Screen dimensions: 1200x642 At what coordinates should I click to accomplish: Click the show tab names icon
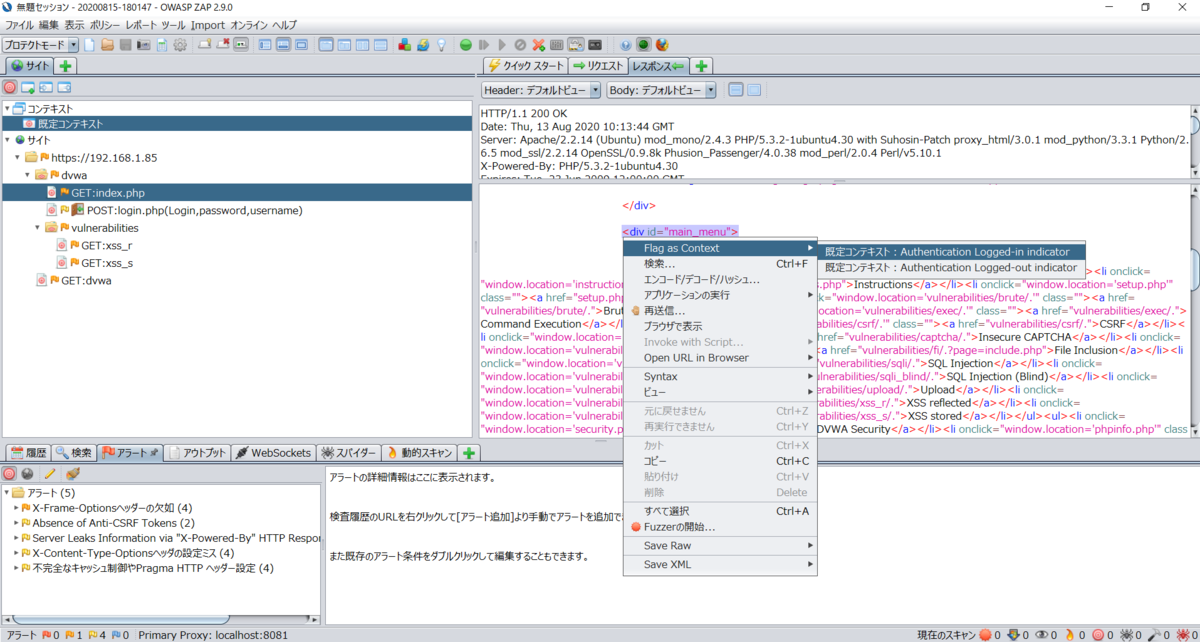point(241,45)
